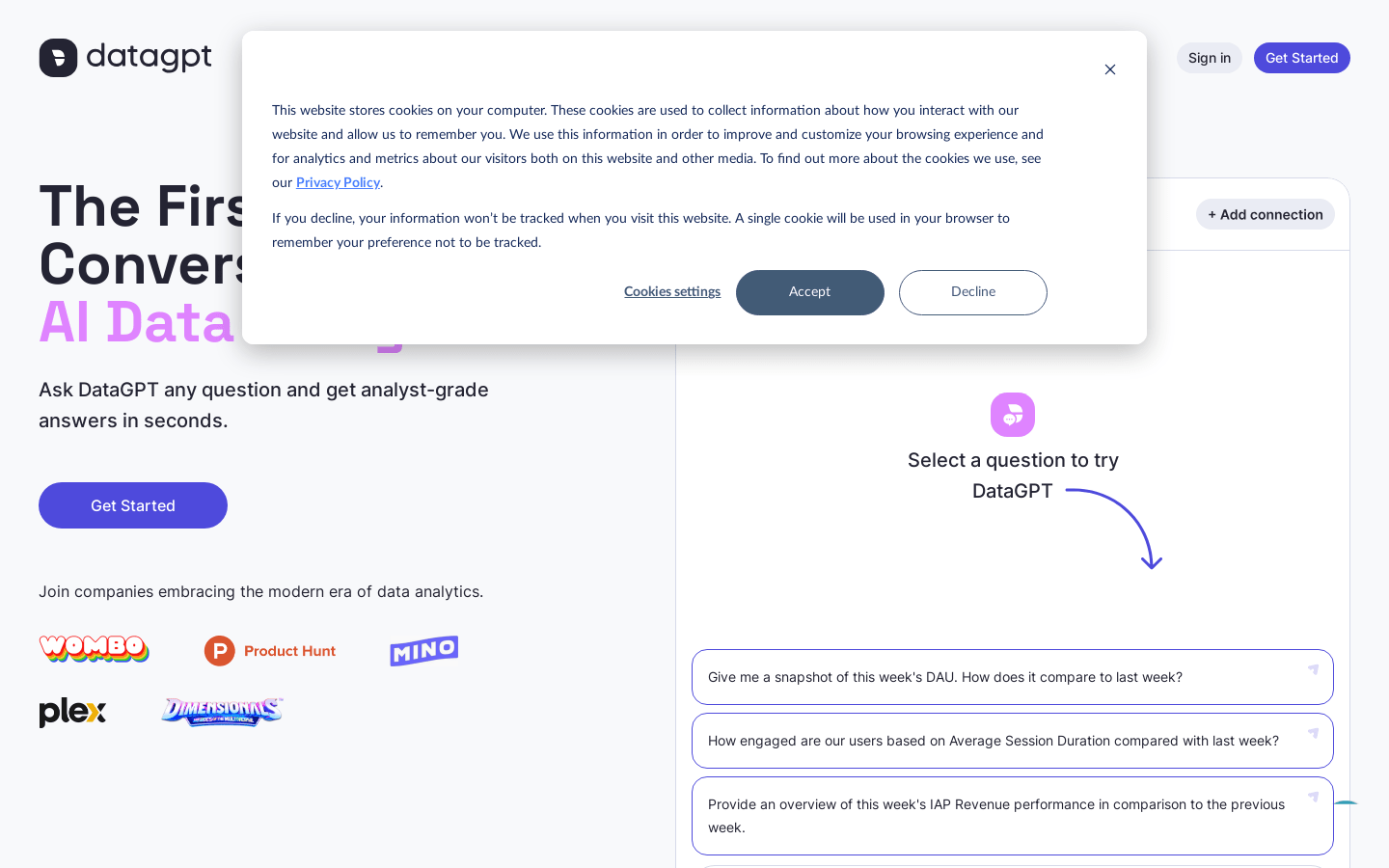Click send arrow on DAU snapshot question
Screen dimensions: 1389x868
1313,669
